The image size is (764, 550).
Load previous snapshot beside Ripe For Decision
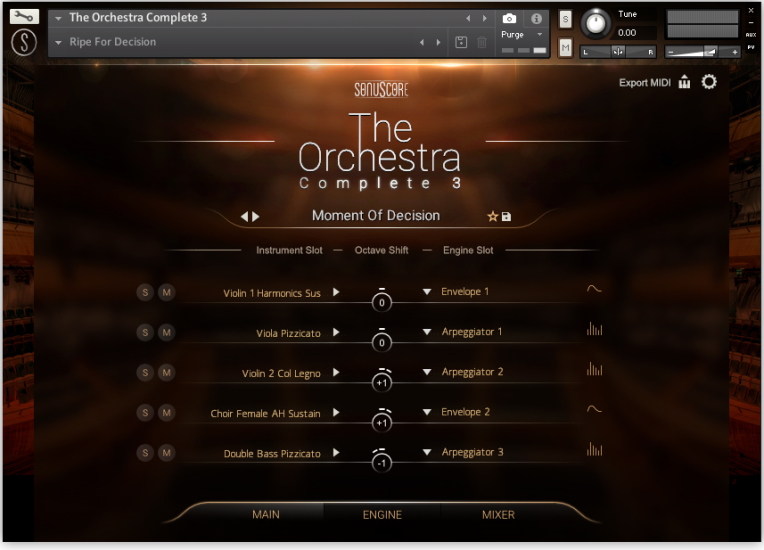point(422,42)
